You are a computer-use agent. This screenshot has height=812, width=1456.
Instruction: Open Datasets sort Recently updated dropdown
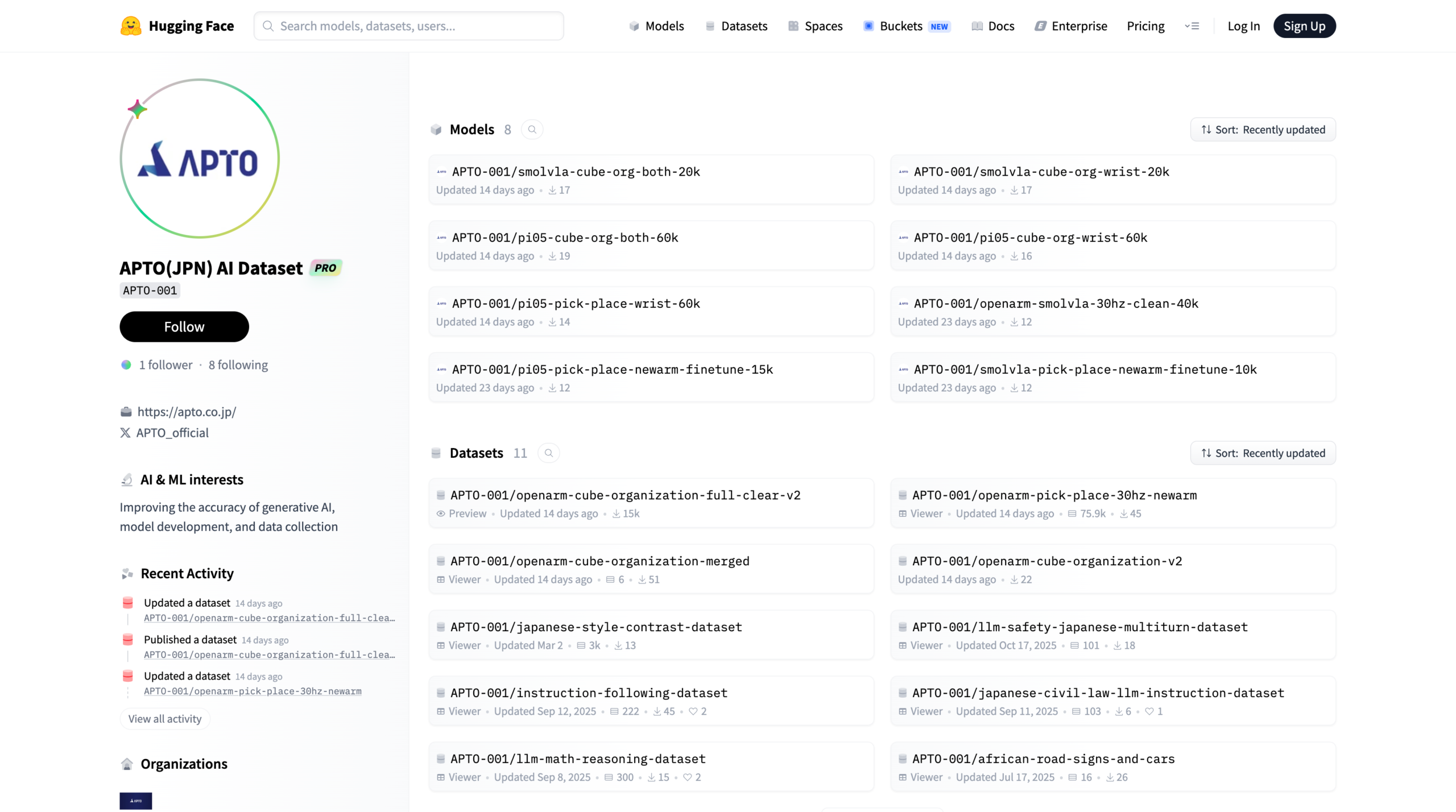[1263, 453]
